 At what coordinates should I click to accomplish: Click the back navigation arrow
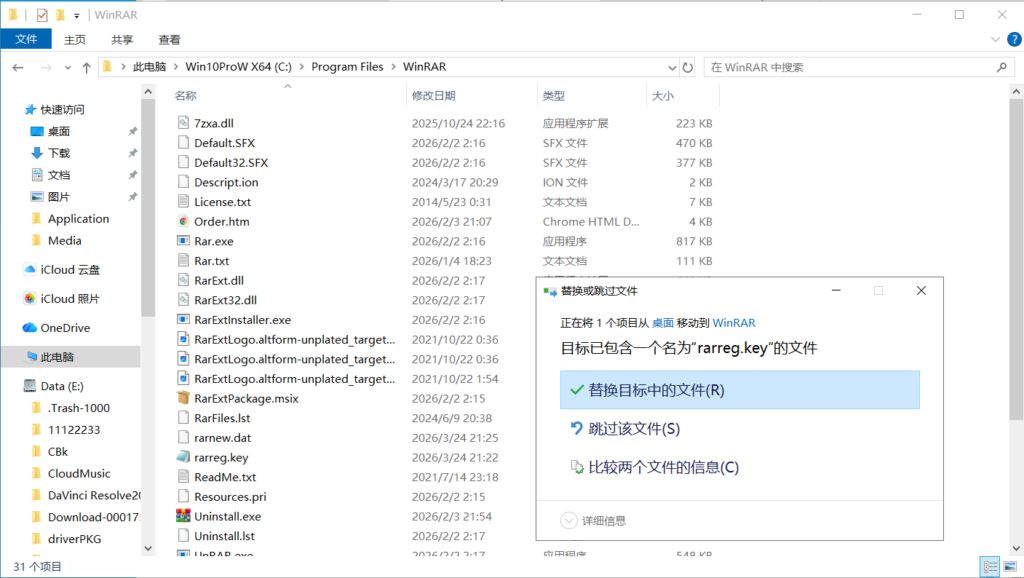point(18,67)
